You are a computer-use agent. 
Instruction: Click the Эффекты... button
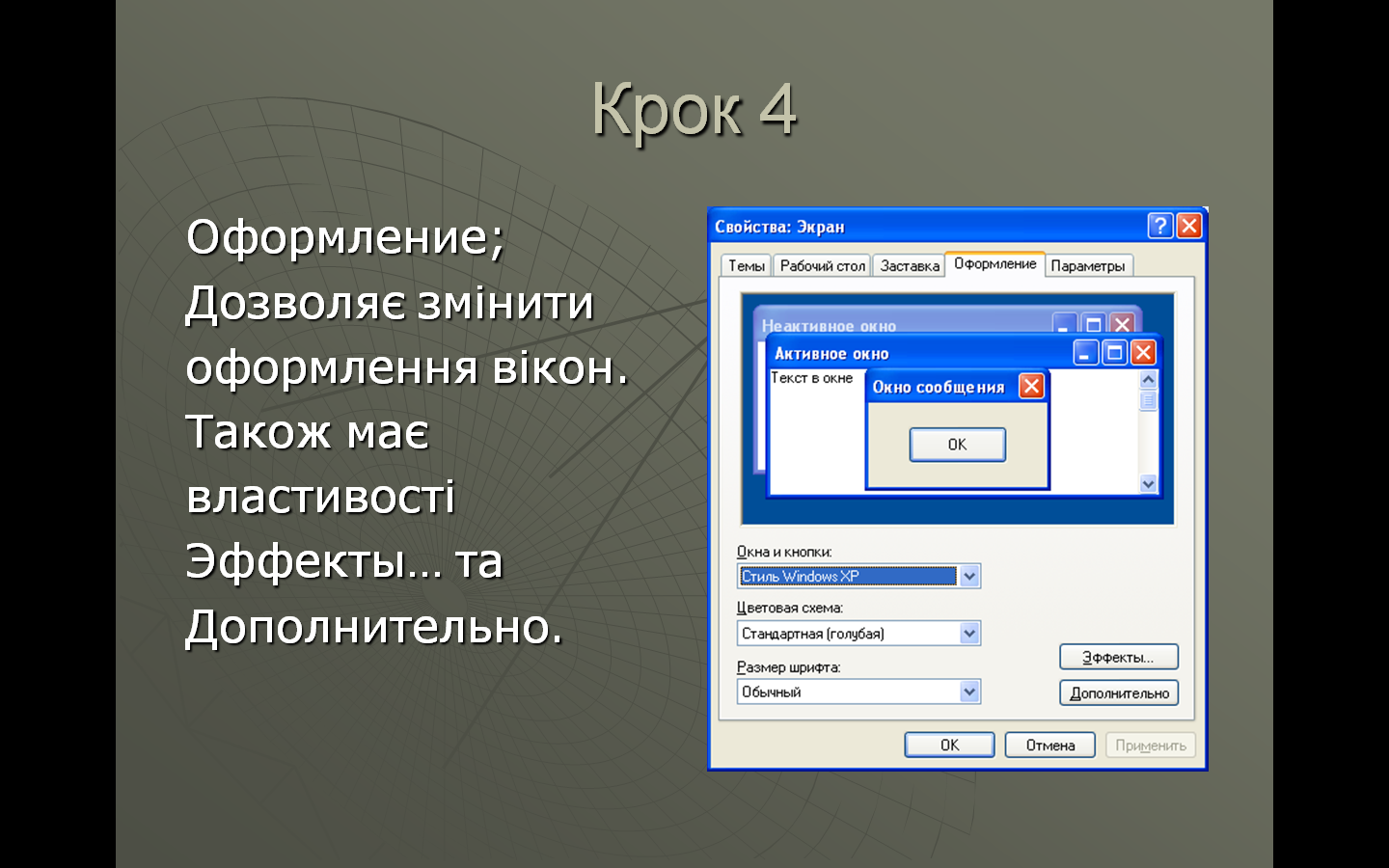[1119, 657]
